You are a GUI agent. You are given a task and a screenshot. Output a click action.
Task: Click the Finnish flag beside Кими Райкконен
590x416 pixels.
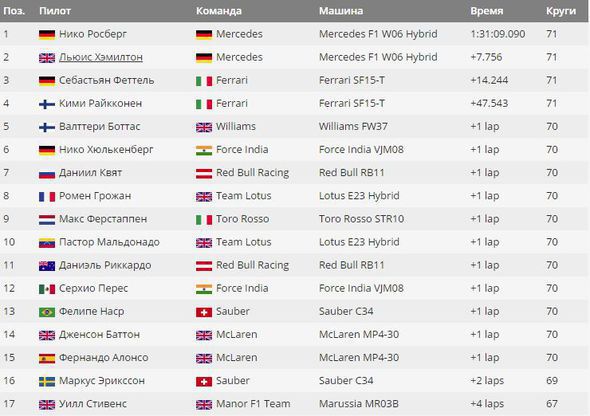coord(47,104)
